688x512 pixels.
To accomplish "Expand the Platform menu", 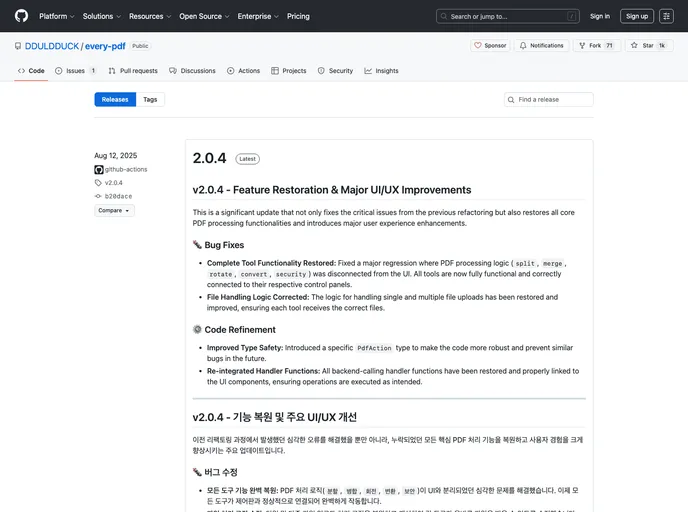I will pos(56,16).
